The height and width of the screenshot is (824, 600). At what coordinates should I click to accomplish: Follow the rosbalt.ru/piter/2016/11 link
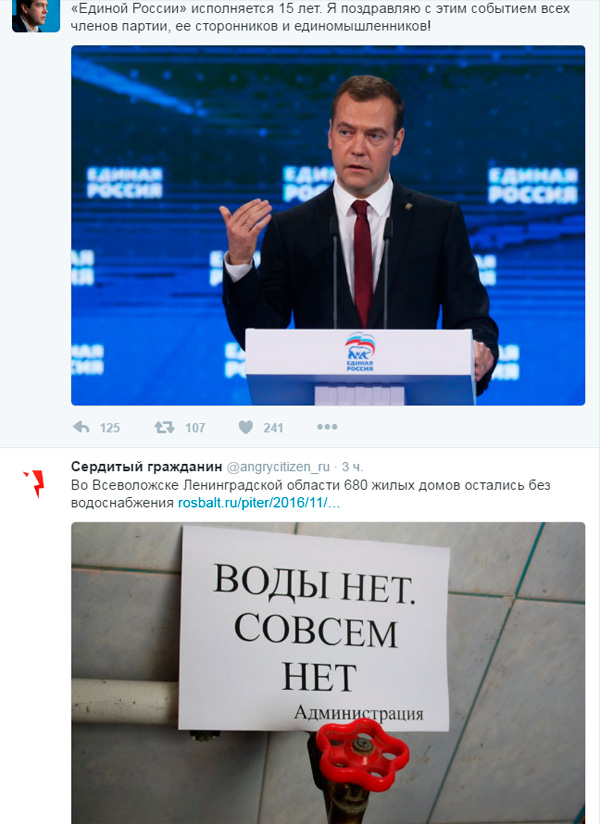click(x=259, y=503)
